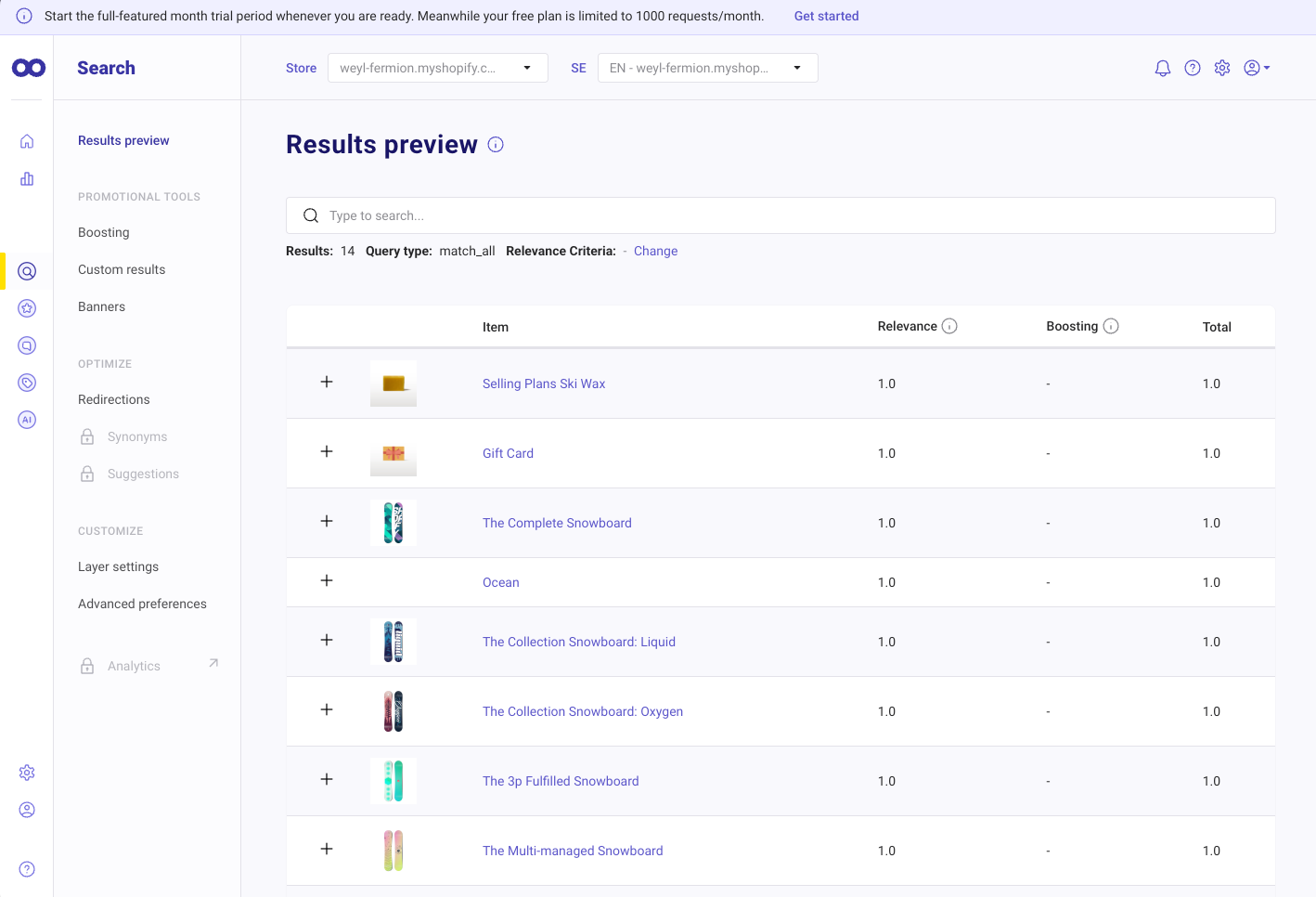Open the profile icon at rail bottom
1316x897 pixels.
(27, 810)
